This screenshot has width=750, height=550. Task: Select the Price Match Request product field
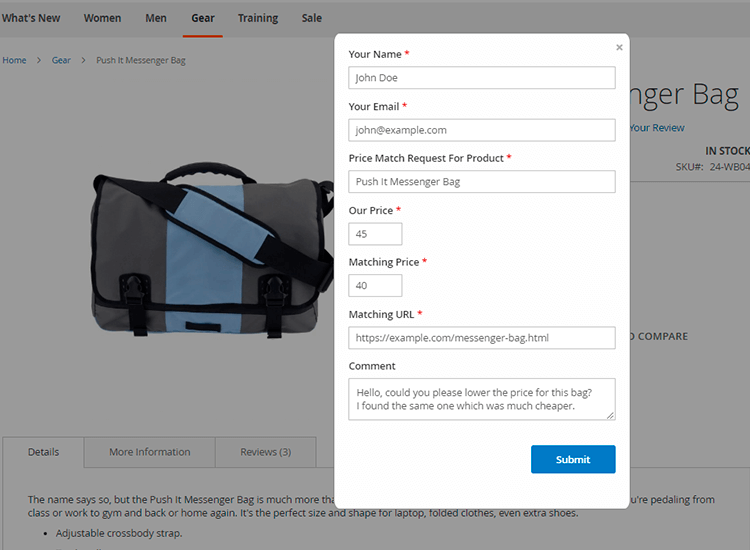click(481, 182)
